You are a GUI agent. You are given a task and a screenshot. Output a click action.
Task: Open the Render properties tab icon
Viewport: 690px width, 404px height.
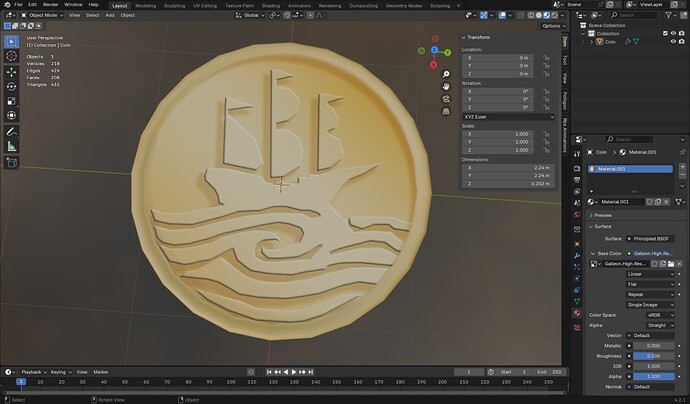pos(577,169)
